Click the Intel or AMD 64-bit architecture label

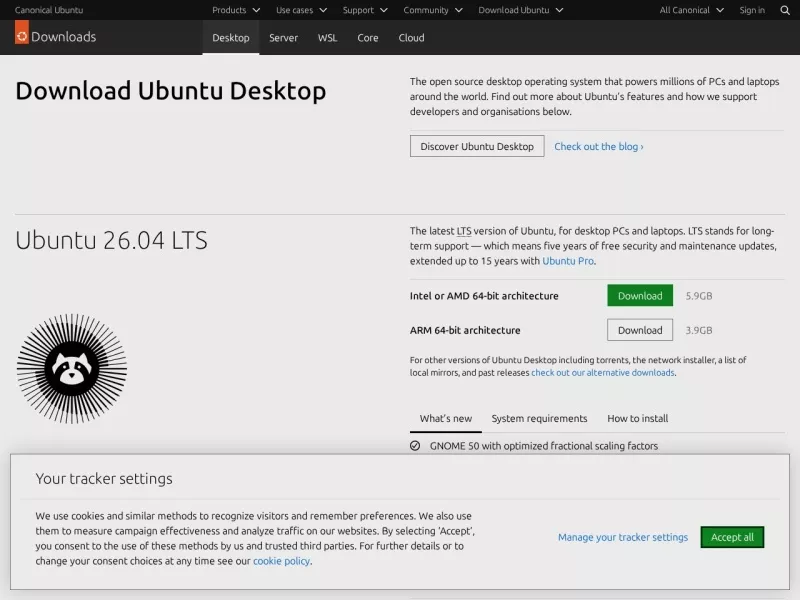point(484,296)
